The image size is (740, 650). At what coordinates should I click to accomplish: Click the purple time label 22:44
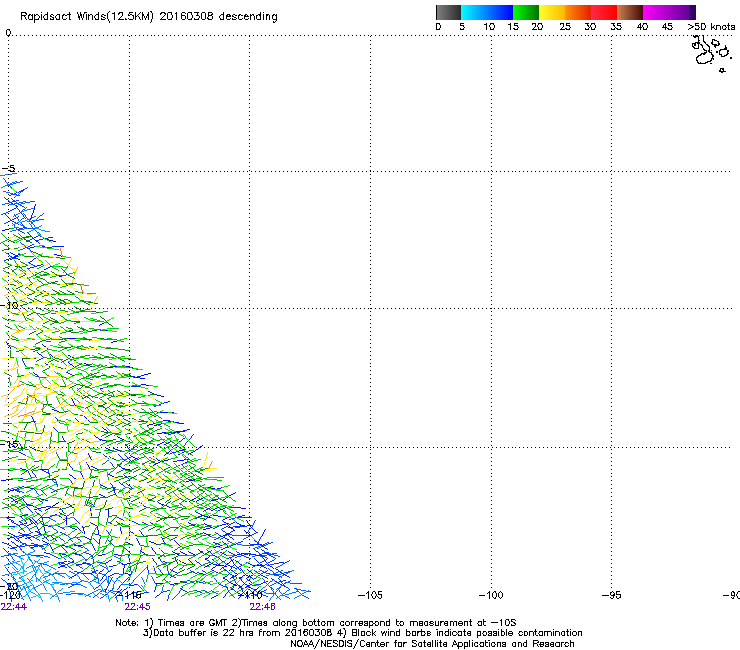[14, 607]
